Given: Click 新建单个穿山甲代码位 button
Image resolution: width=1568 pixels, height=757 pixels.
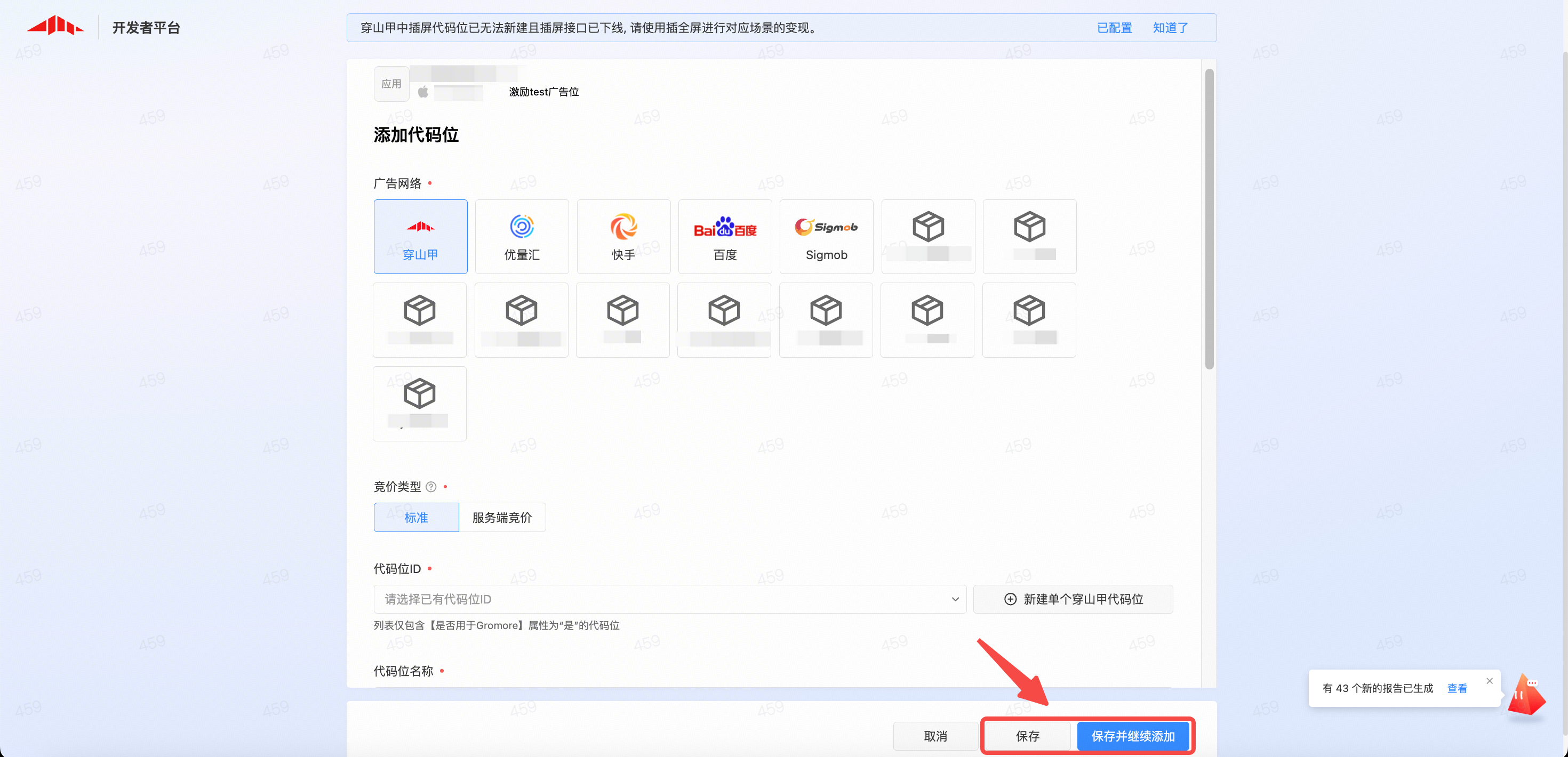Looking at the screenshot, I should [1073, 599].
